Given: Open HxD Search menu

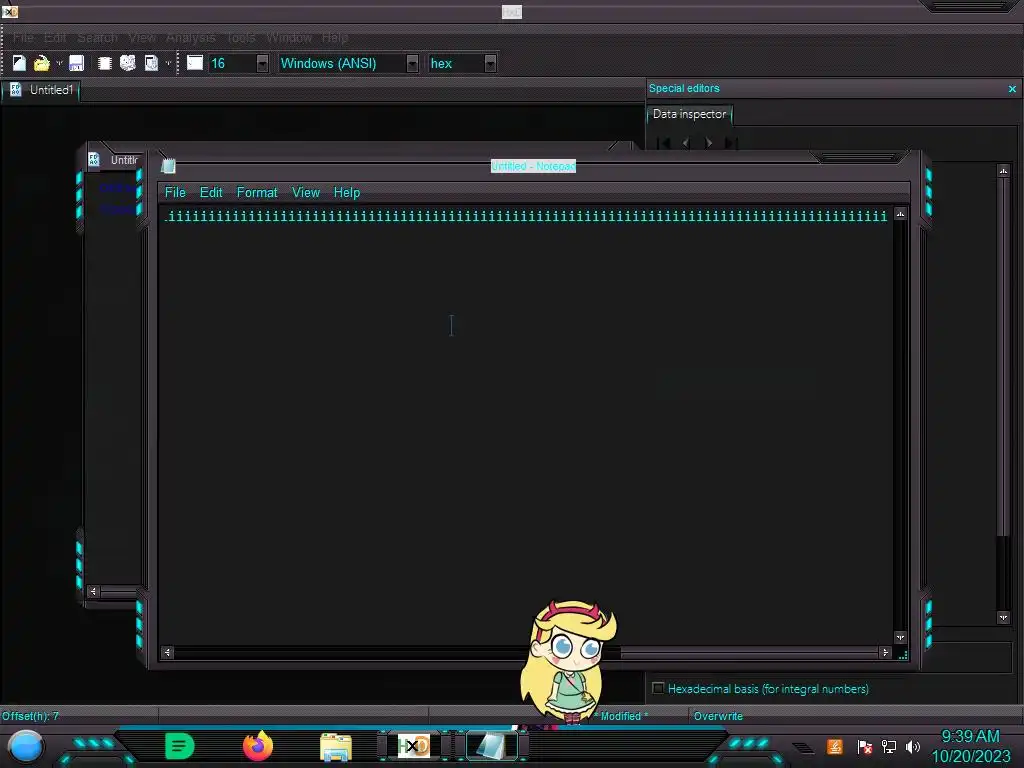Looking at the screenshot, I should click(97, 38).
